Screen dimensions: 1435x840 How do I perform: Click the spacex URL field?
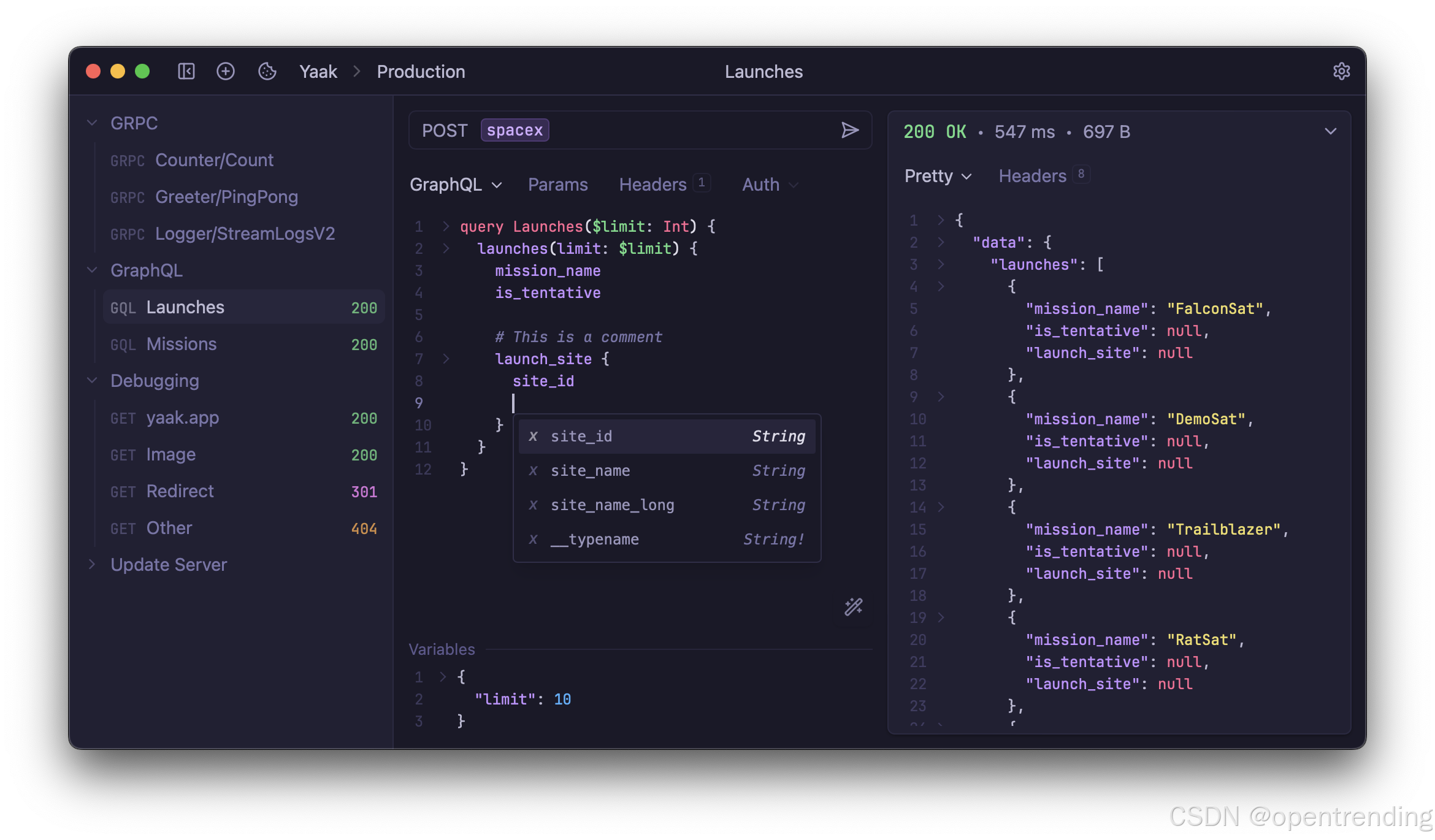515,130
